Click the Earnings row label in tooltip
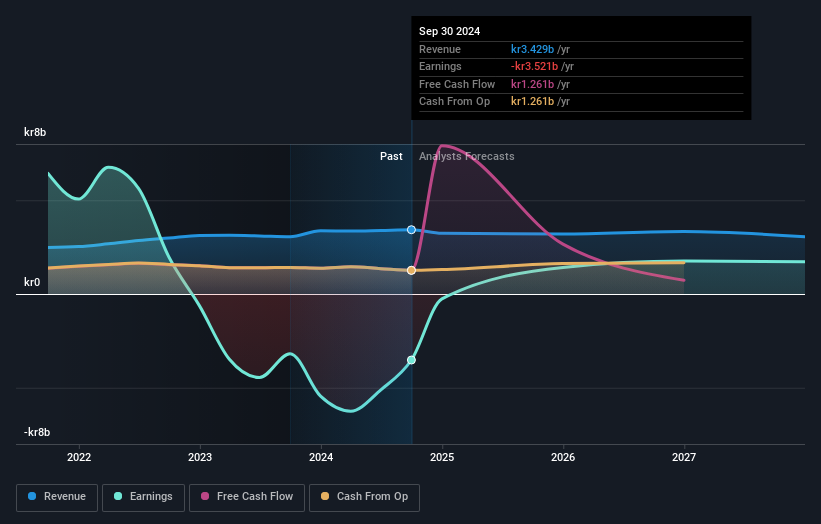Viewport: 821px width, 524px height. coord(440,66)
